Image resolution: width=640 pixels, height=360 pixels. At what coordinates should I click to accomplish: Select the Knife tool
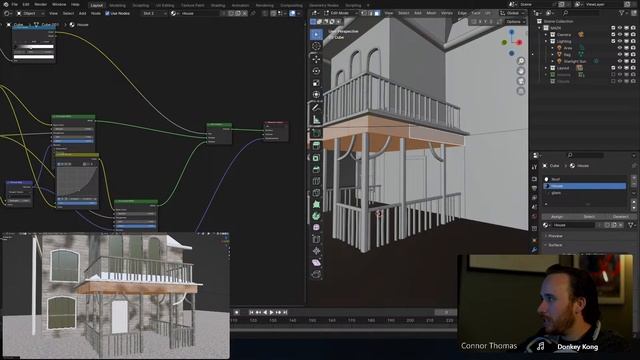[316, 193]
